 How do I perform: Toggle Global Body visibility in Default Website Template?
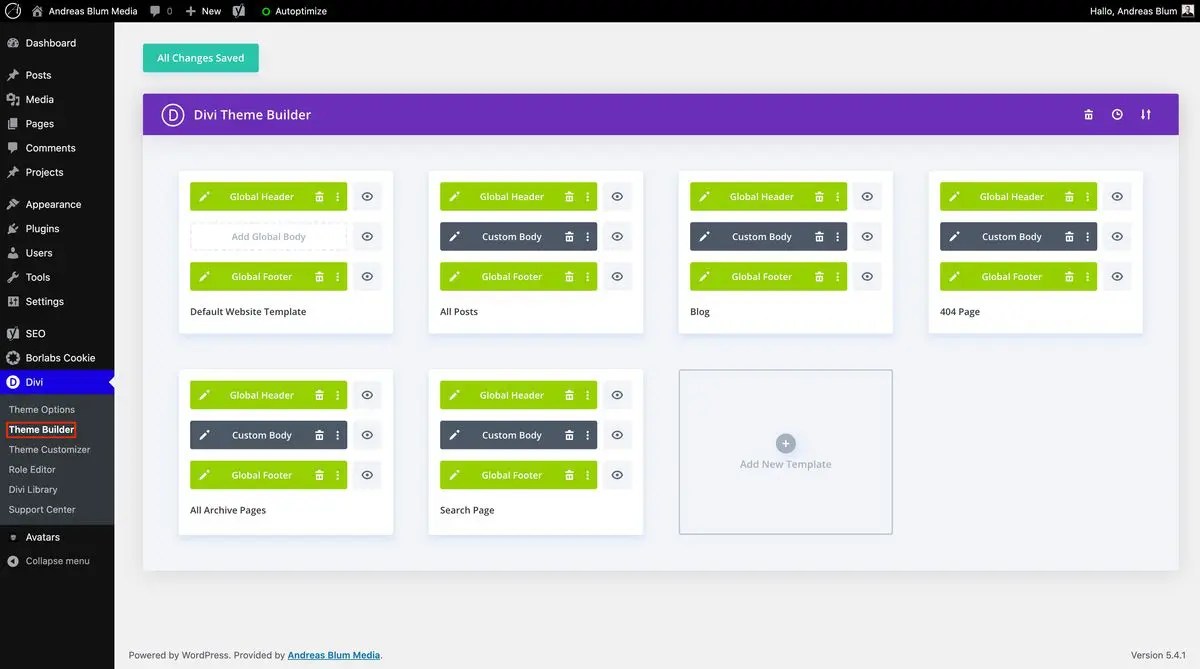coord(367,237)
